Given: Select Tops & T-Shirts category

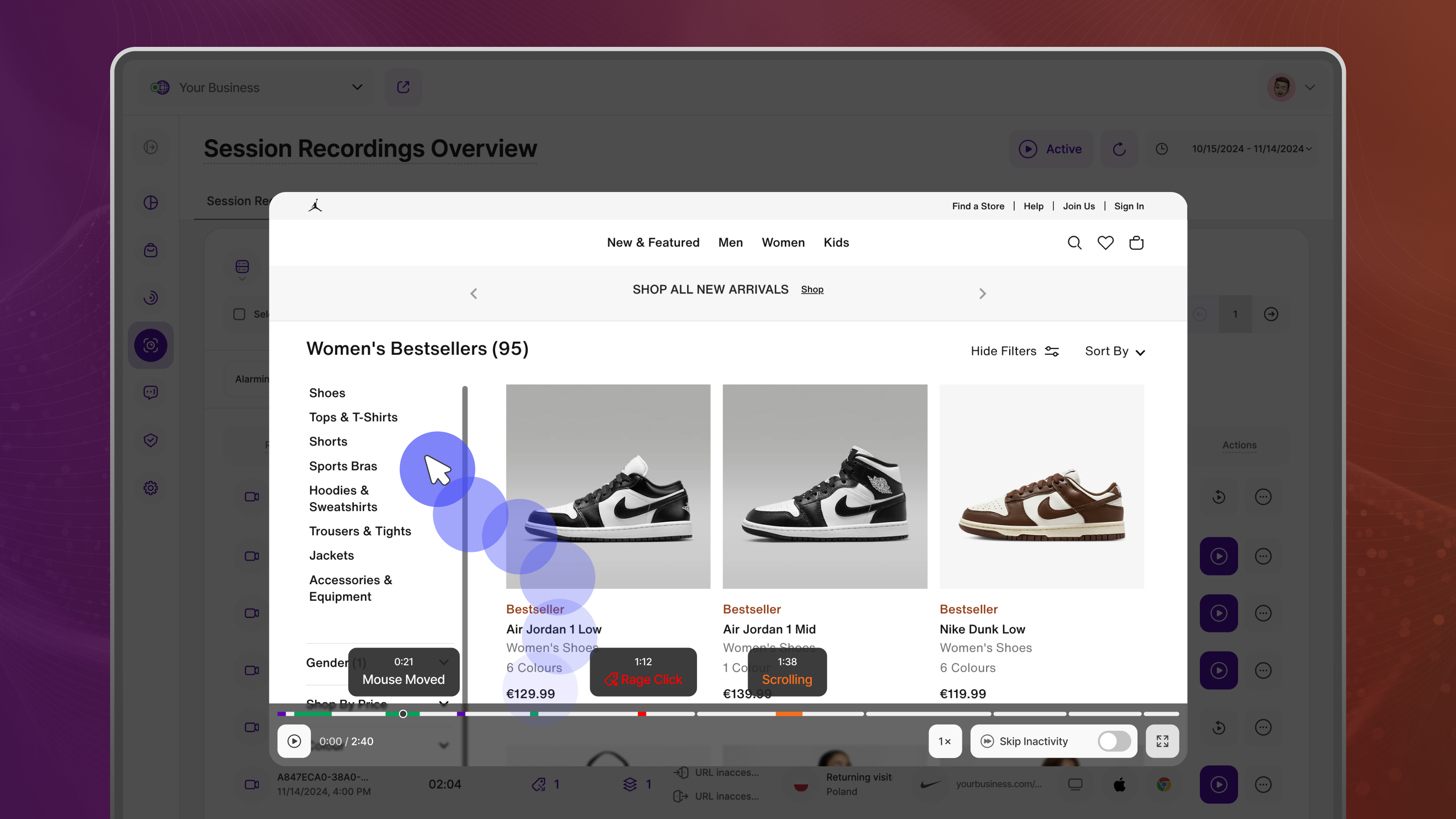Looking at the screenshot, I should tap(353, 417).
